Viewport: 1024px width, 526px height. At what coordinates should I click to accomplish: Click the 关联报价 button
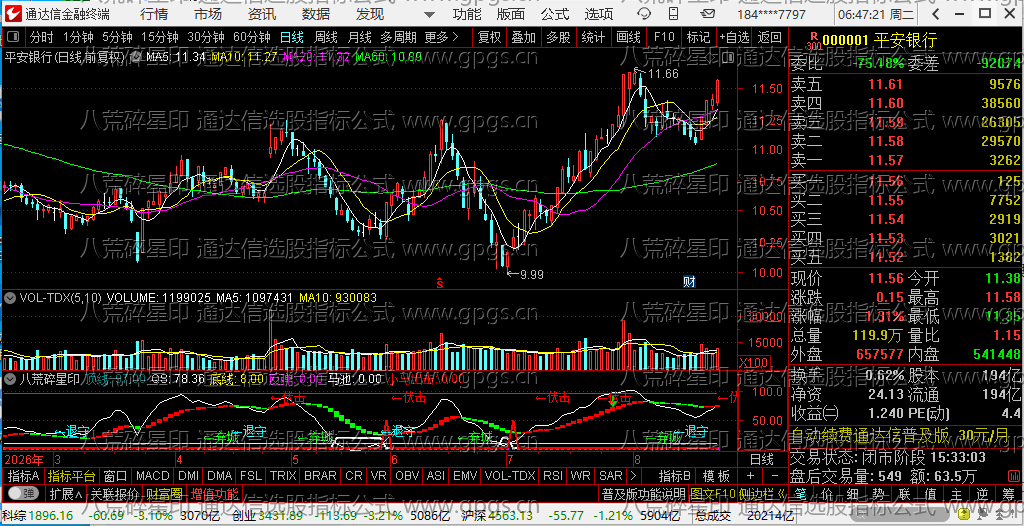(115, 493)
